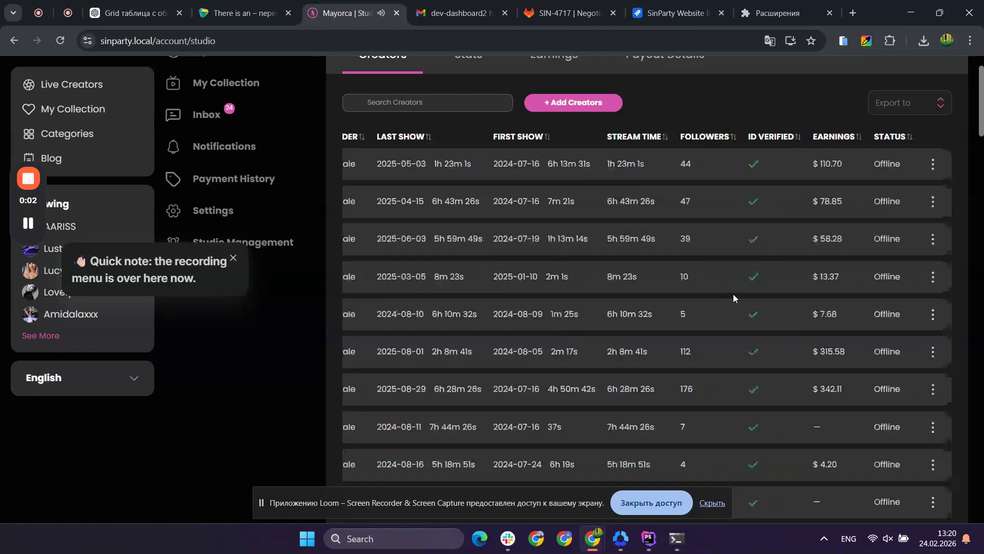Open Settings in account menu
Screen dimensions: 984x554
tap(200, 211)
